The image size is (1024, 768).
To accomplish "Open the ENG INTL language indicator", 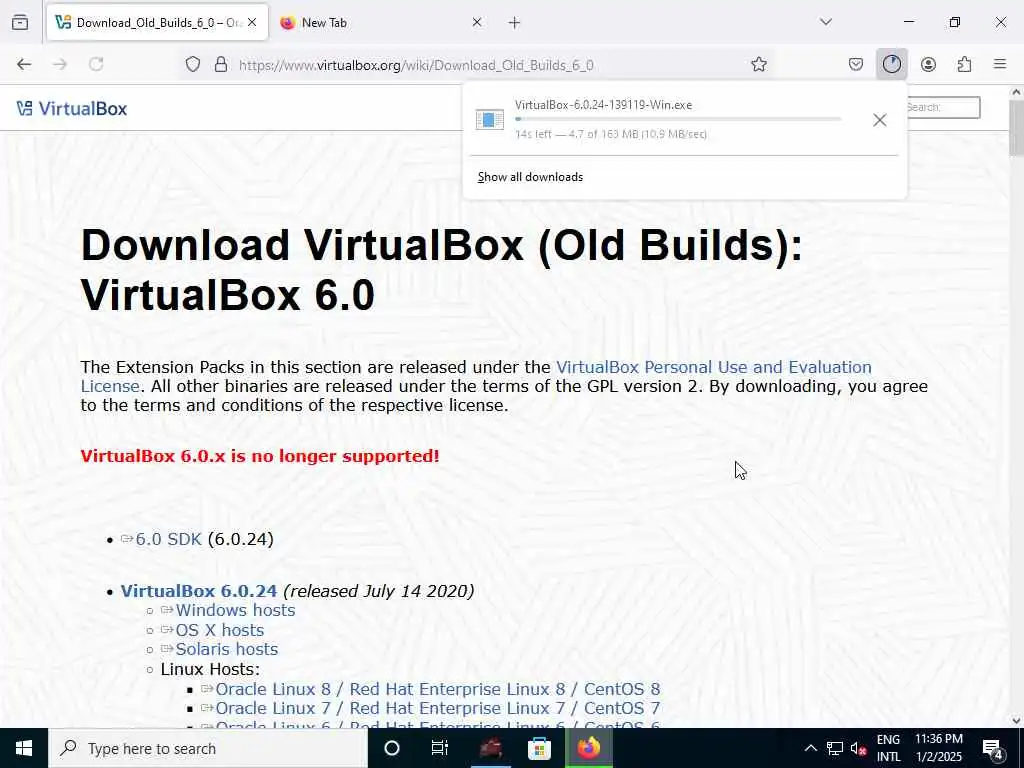I will click(888, 748).
